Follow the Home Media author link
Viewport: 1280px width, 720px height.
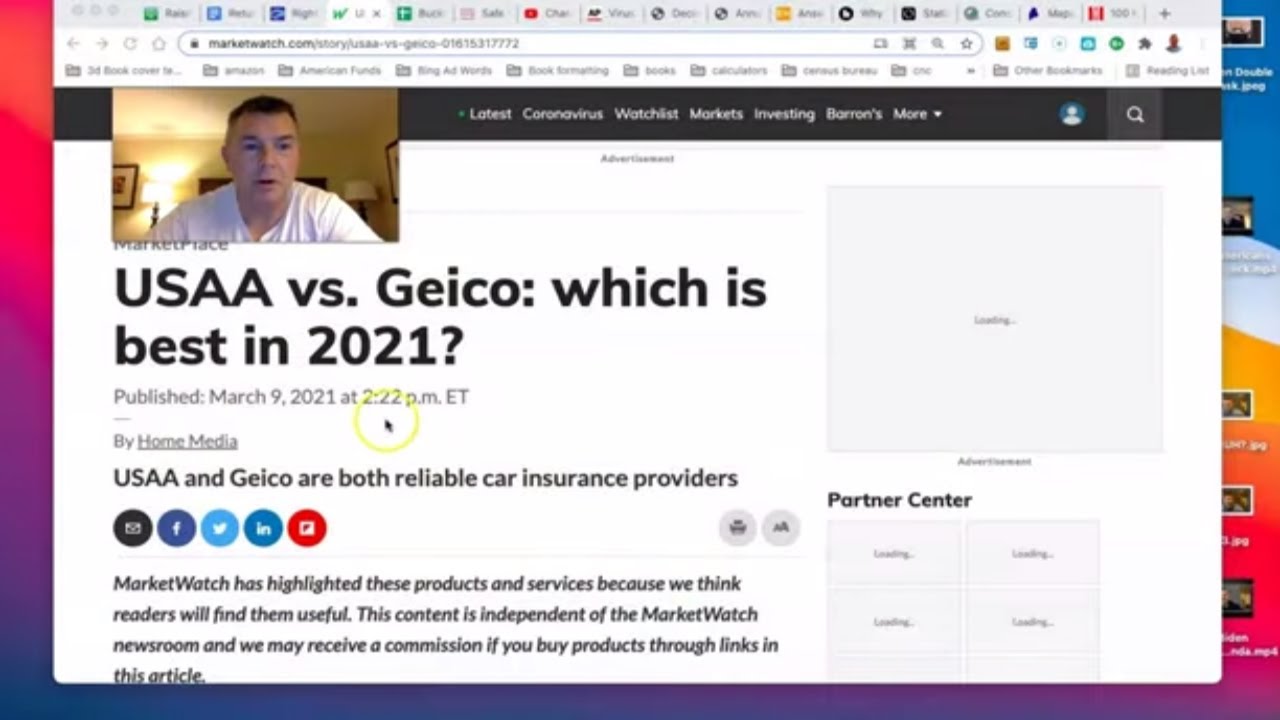pos(187,441)
